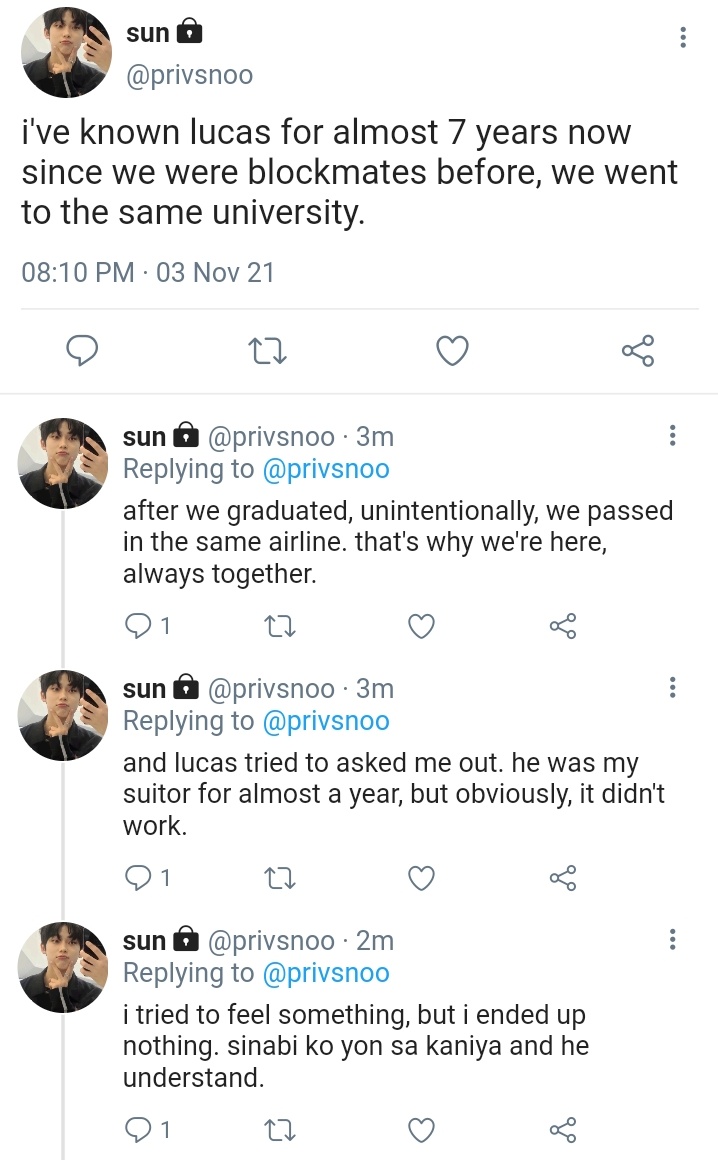Viewport: 718px width, 1160px height.
Task: Open the @privsnoo mention in the last reply
Action: [326, 973]
